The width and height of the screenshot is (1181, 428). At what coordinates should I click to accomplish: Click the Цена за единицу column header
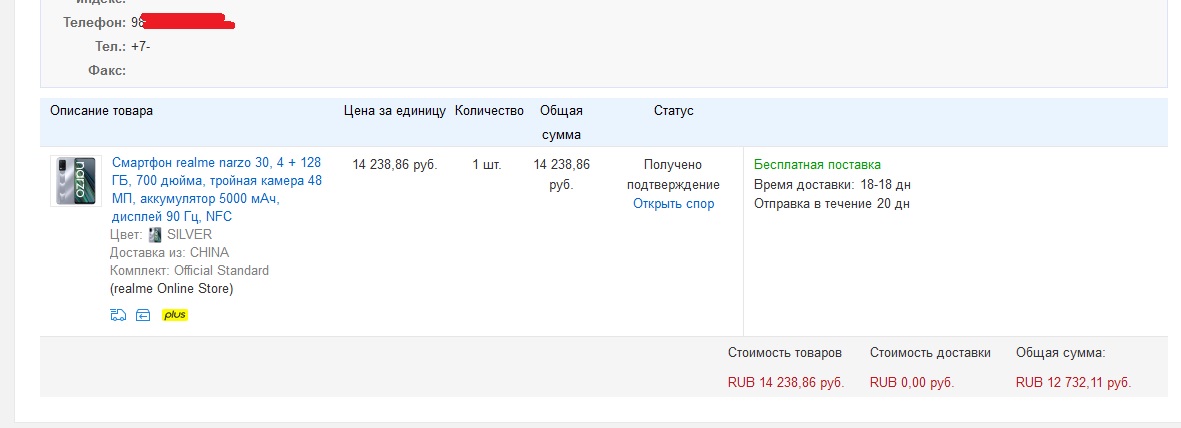[394, 111]
